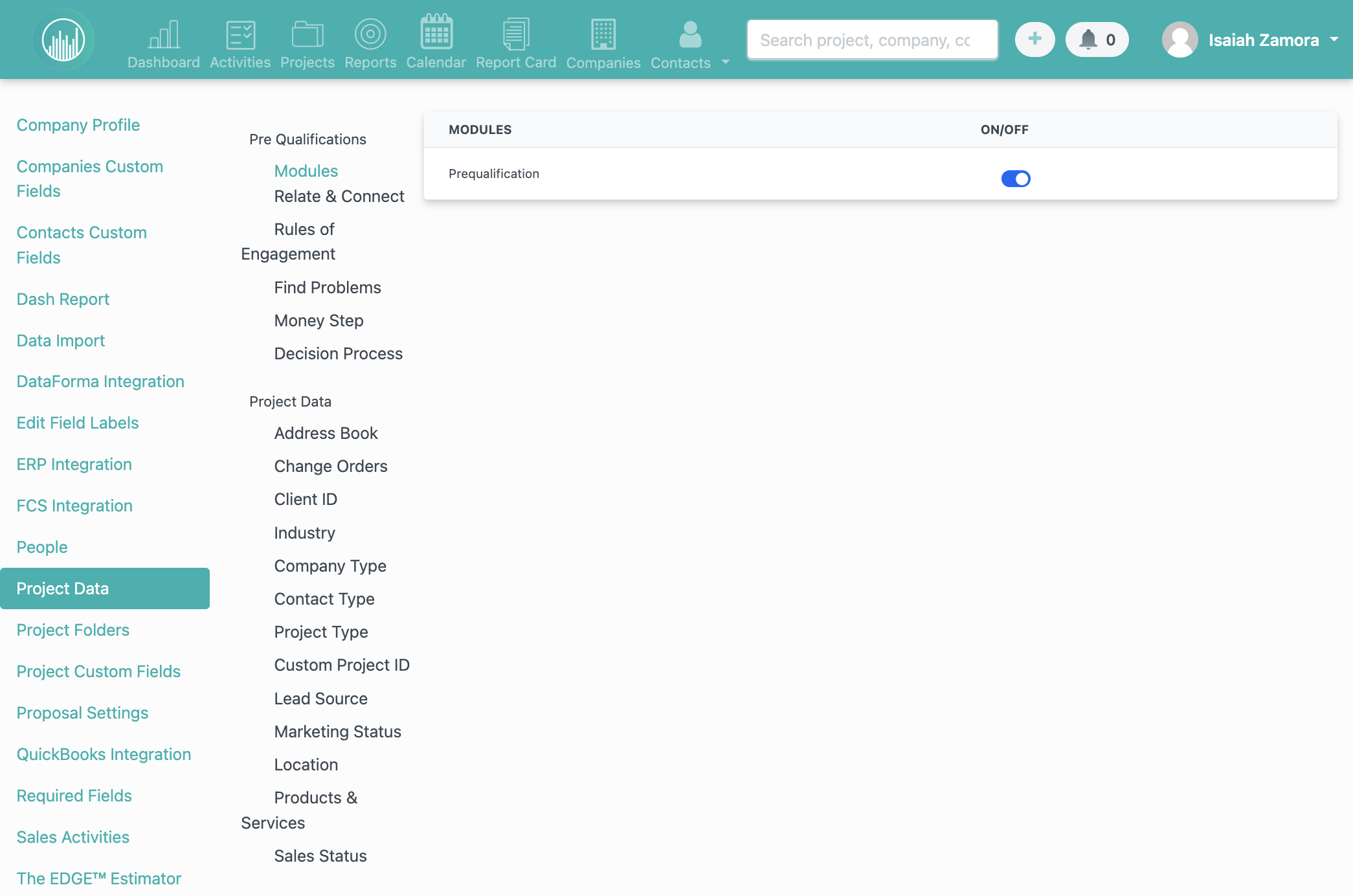Select Contact Type
The image size is (1353, 896).
[x=324, y=599]
